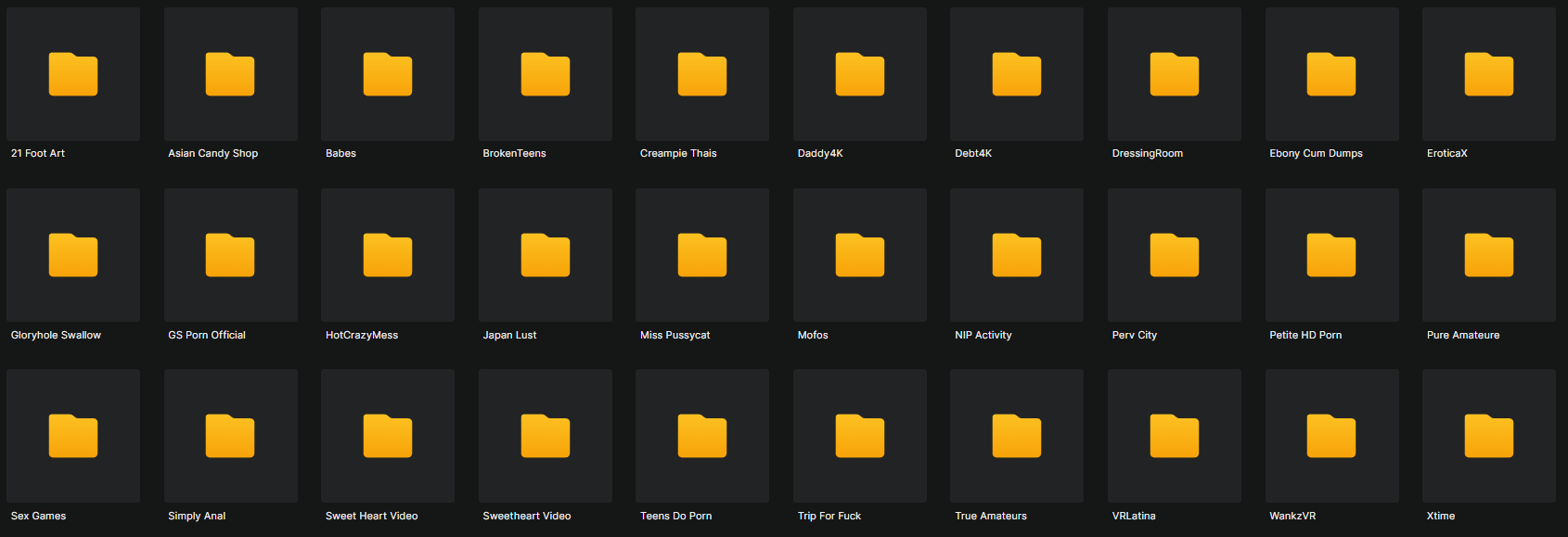This screenshot has width=1568, height=537.
Task: Click the Creampie Thais label text
Action: point(678,154)
